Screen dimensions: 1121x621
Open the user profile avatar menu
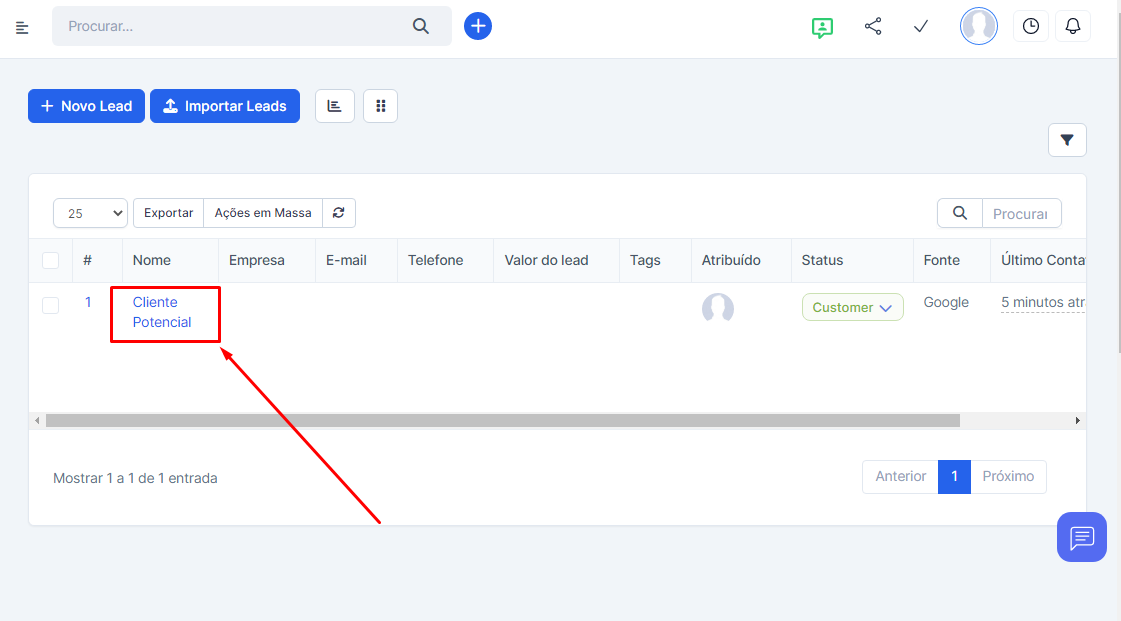coord(978,26)
